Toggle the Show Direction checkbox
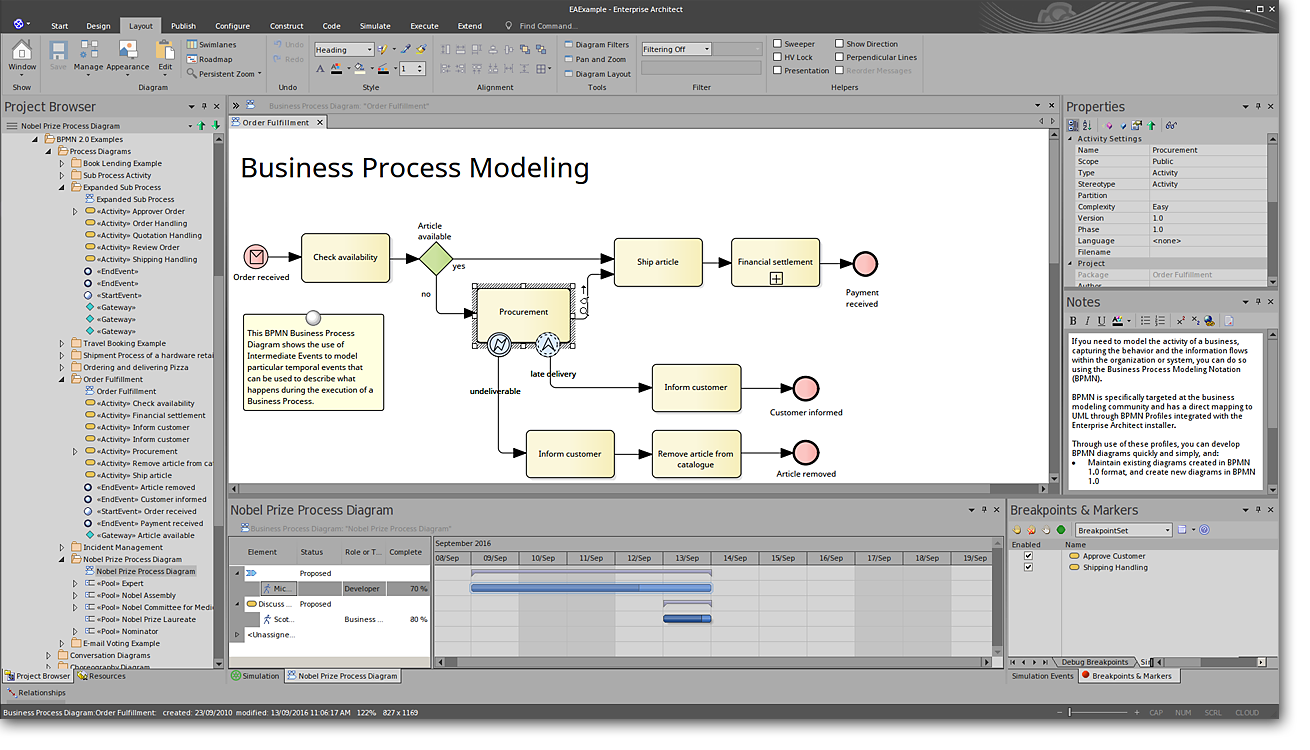This screenshot has height=750, width=1310. click(x=840, y=44)
